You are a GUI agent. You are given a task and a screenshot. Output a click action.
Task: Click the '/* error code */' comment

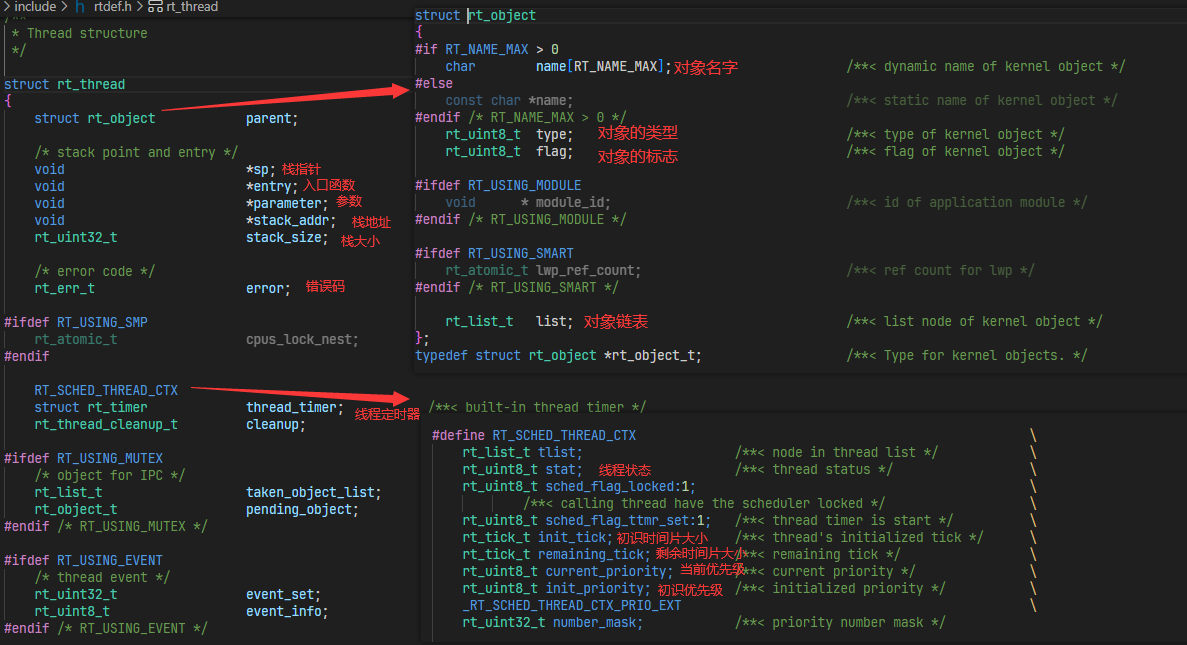click(x=94, y=271)
